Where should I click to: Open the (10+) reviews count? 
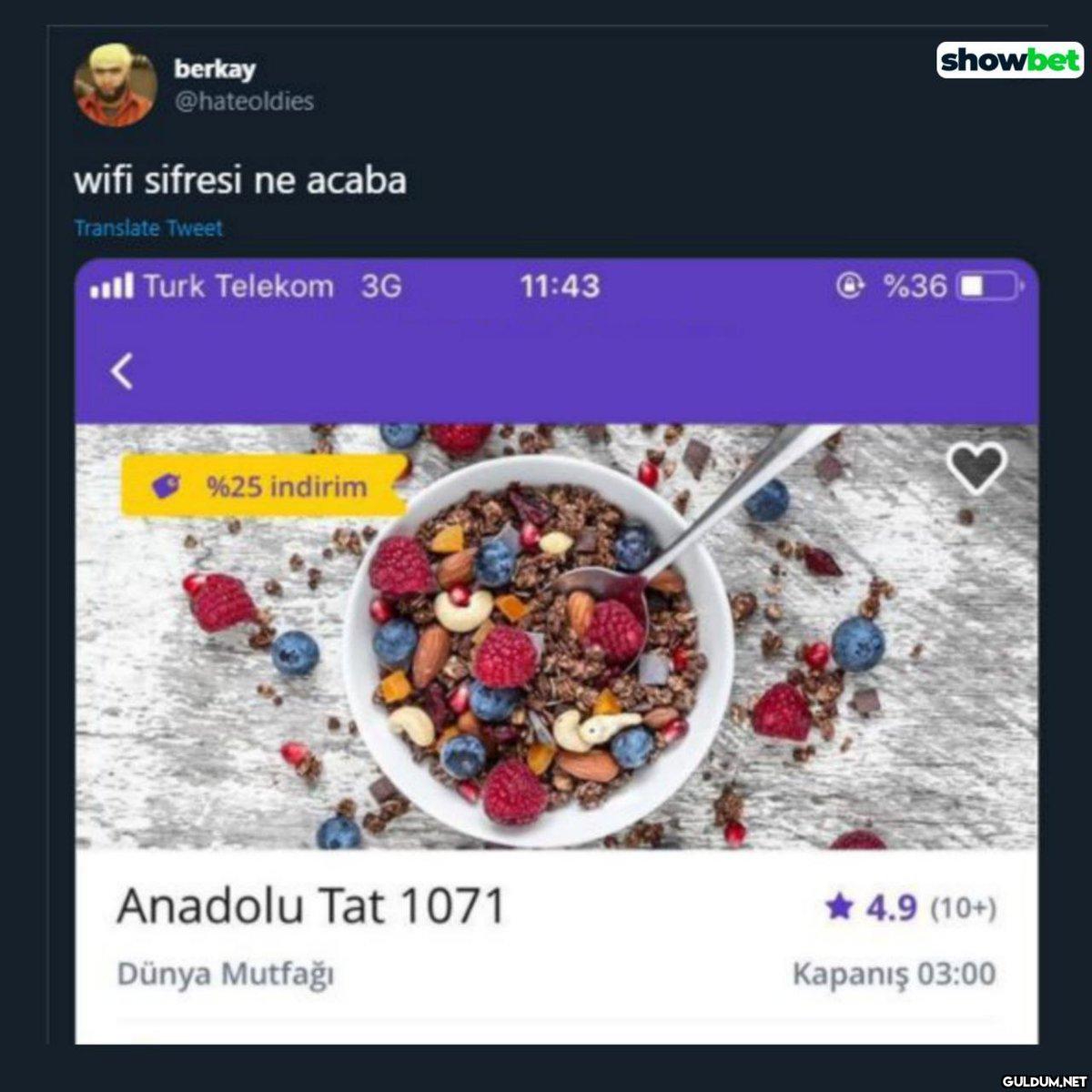pyautogui.click(x=964, y=908)
